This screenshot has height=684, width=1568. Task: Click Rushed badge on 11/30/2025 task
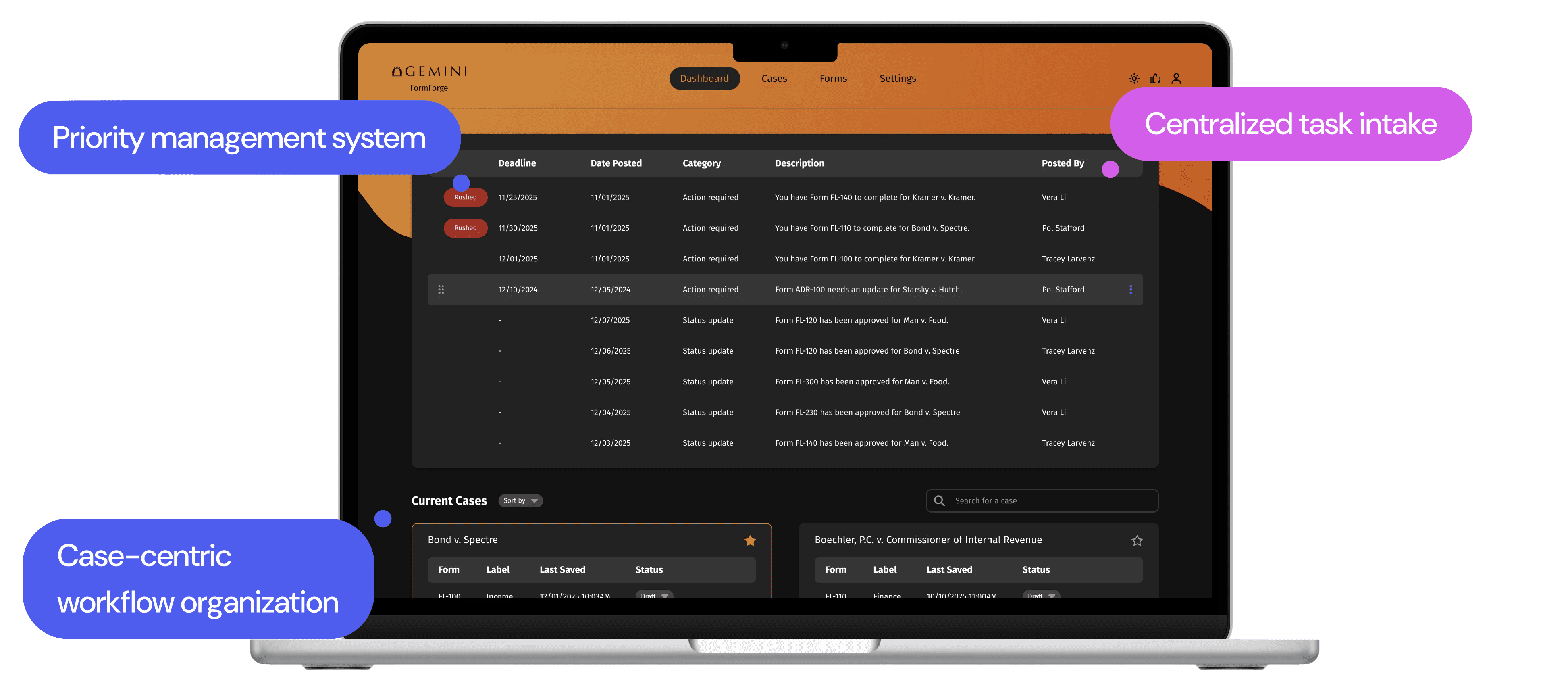(465, 228)
